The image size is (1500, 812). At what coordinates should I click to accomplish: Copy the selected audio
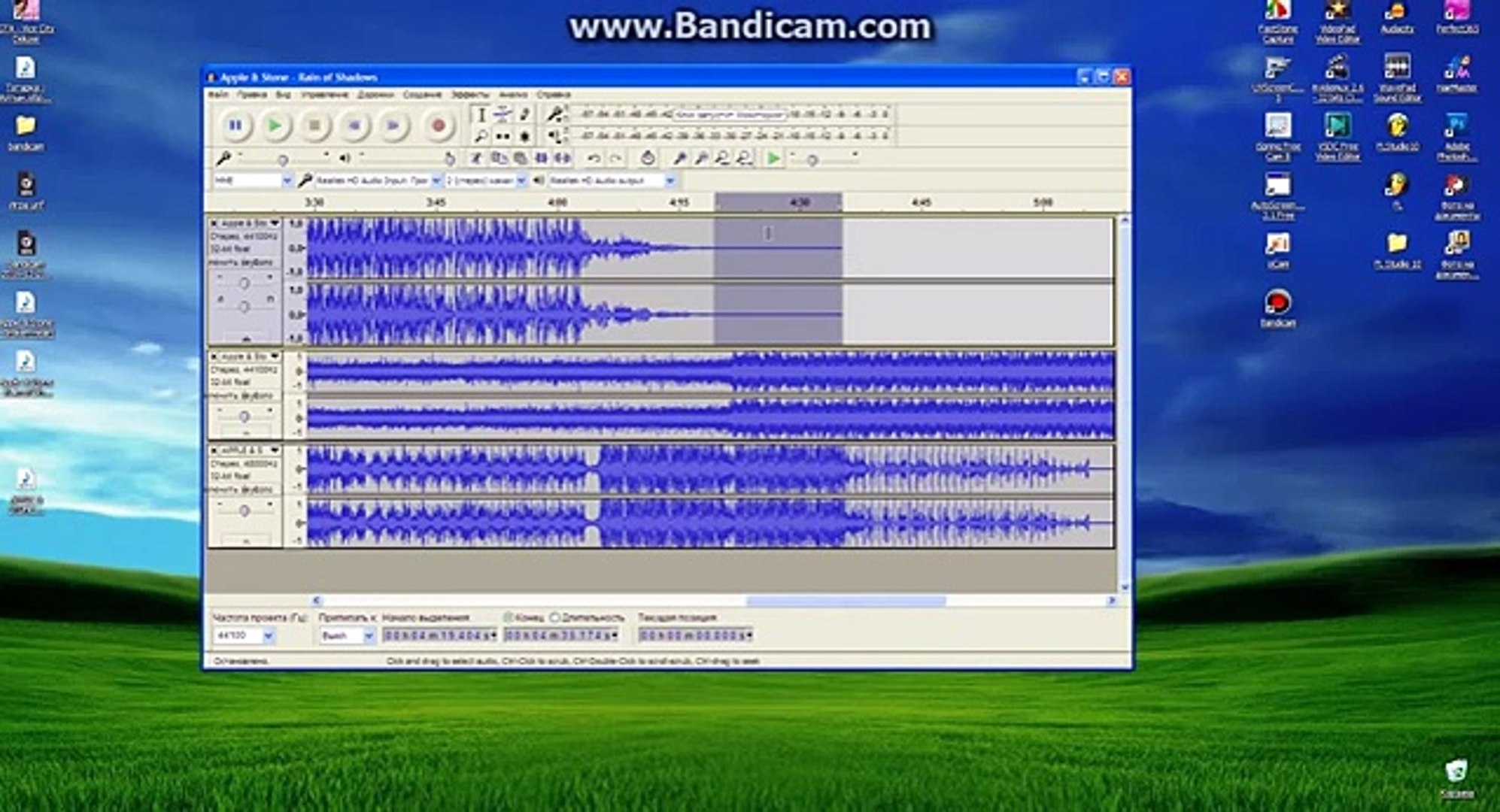point(498,159)
